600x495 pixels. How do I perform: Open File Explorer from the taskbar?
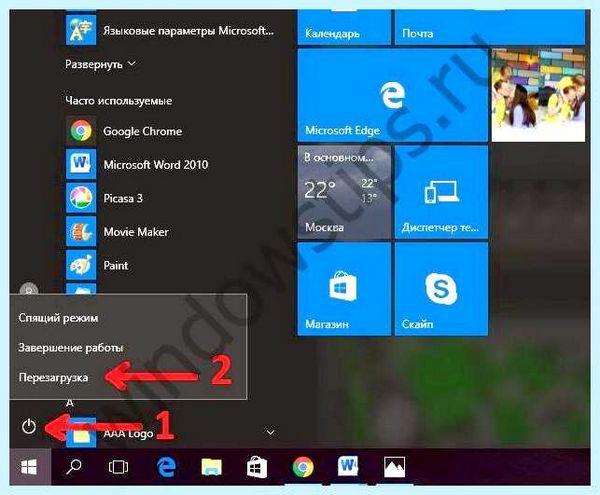(x=212, y=467)
